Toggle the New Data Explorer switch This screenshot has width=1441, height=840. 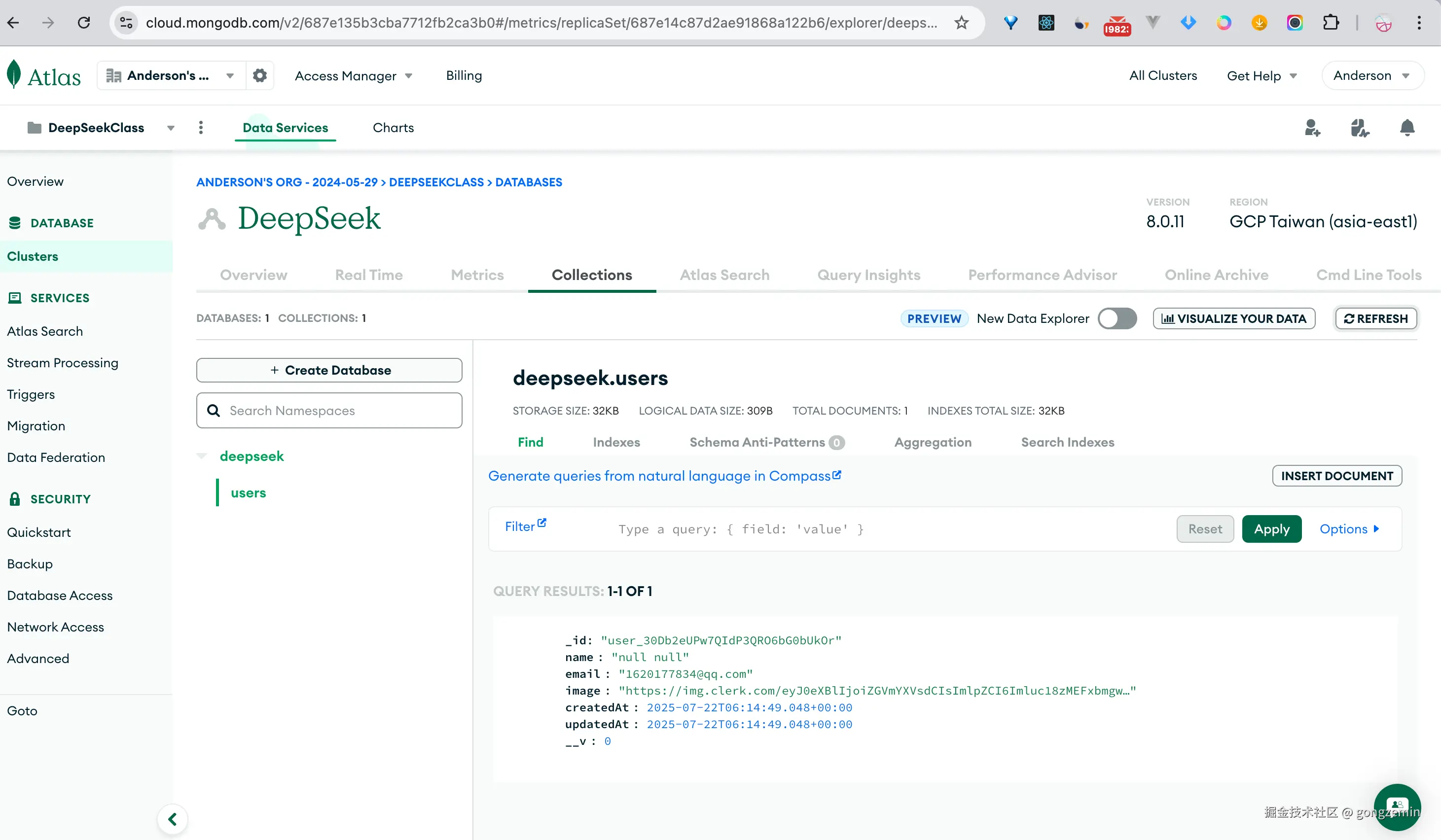click(x=1117, y=318)
